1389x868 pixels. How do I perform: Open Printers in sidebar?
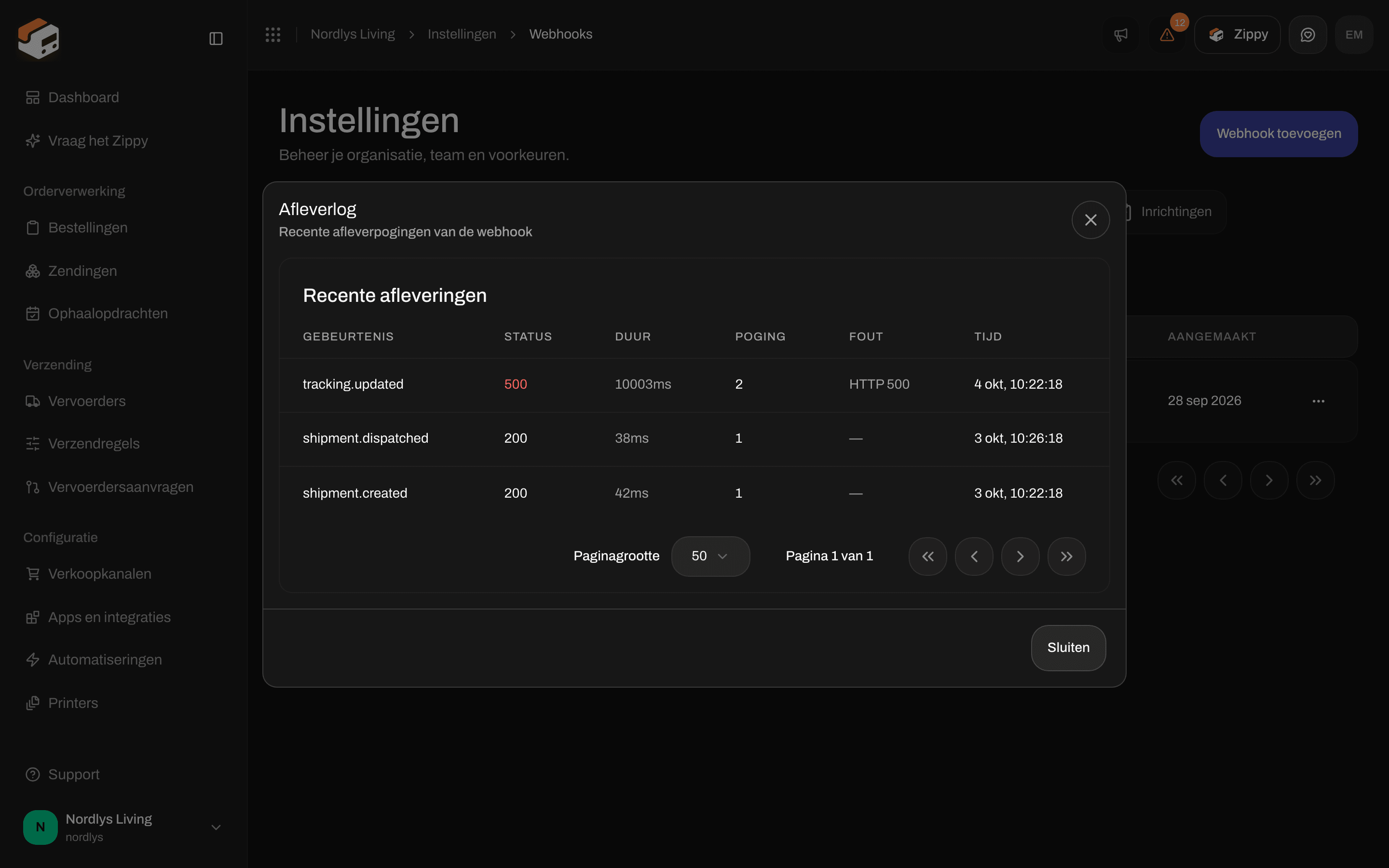(x=62, y=703)
